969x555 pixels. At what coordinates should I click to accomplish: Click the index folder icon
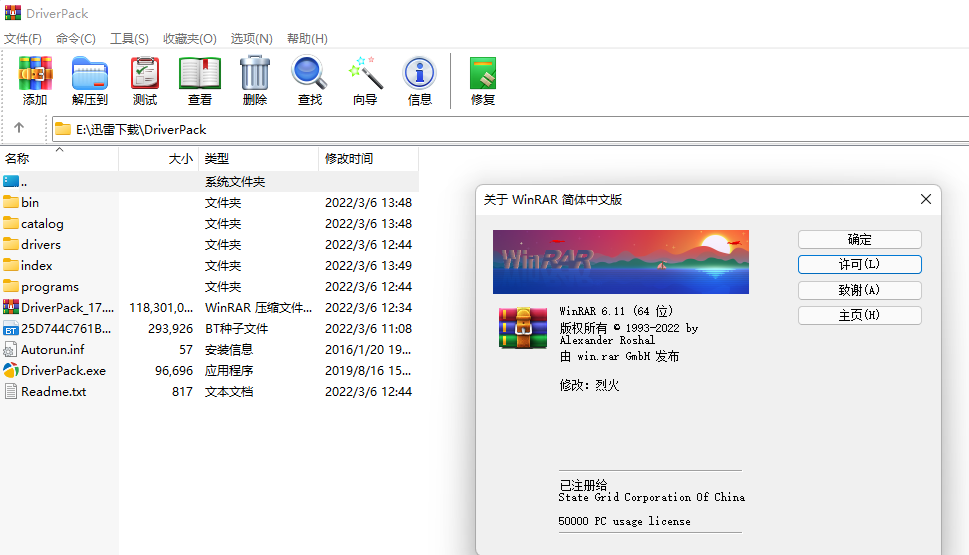[x=11, y=265]
